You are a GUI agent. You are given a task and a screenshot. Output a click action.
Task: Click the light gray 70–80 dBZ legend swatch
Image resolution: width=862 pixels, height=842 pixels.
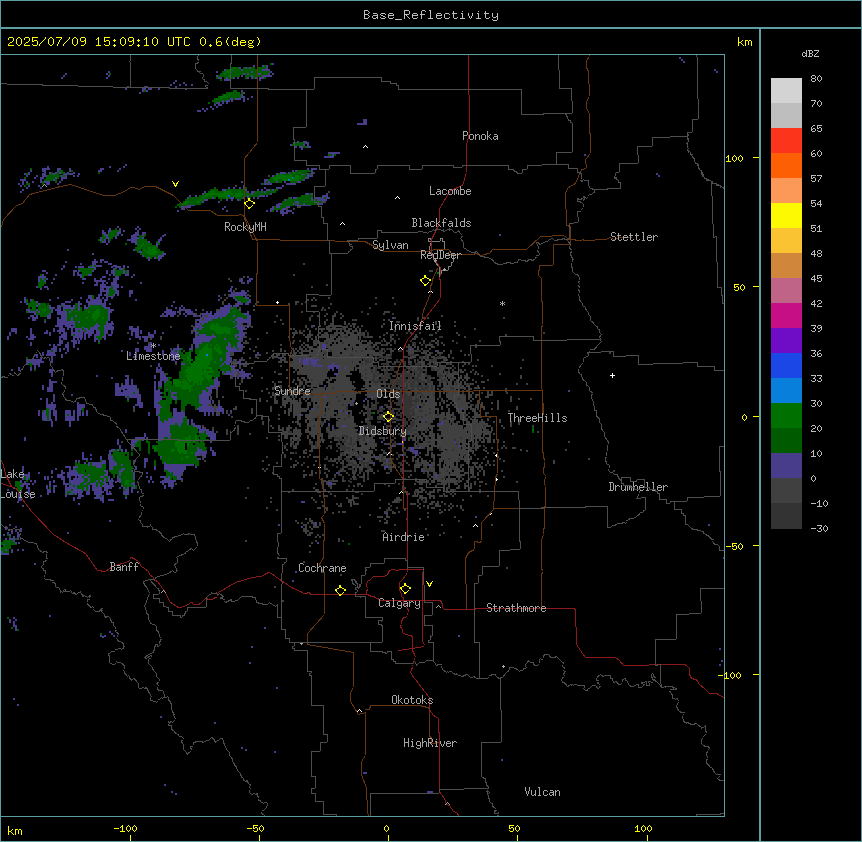pos(786,91)
